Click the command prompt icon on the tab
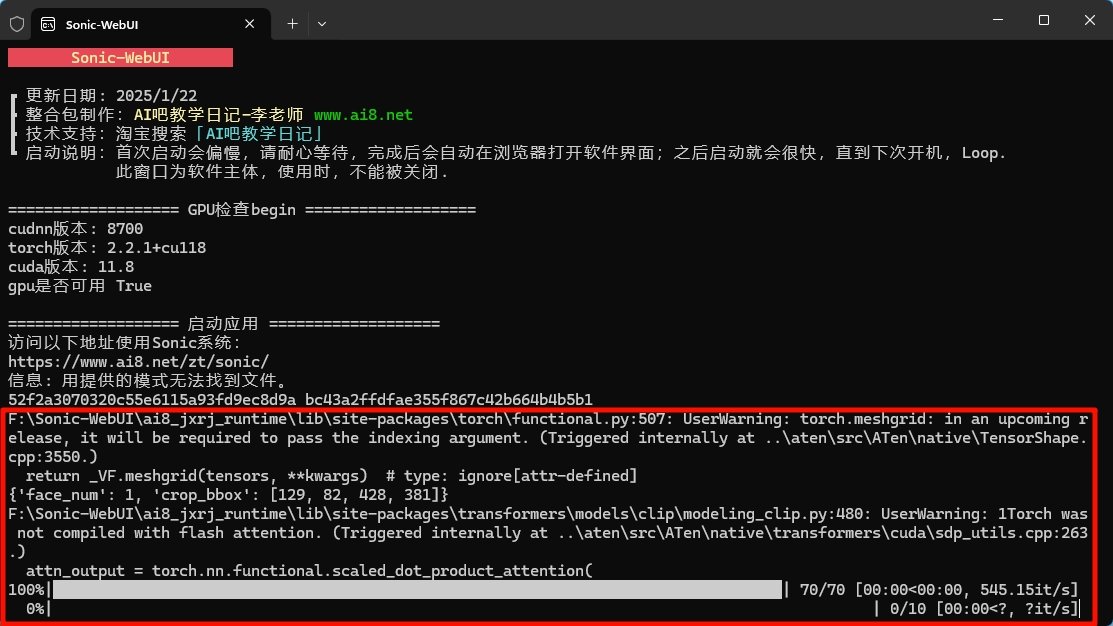The image size is (1113, 626). pyautogui.click(x=47, y=23)
